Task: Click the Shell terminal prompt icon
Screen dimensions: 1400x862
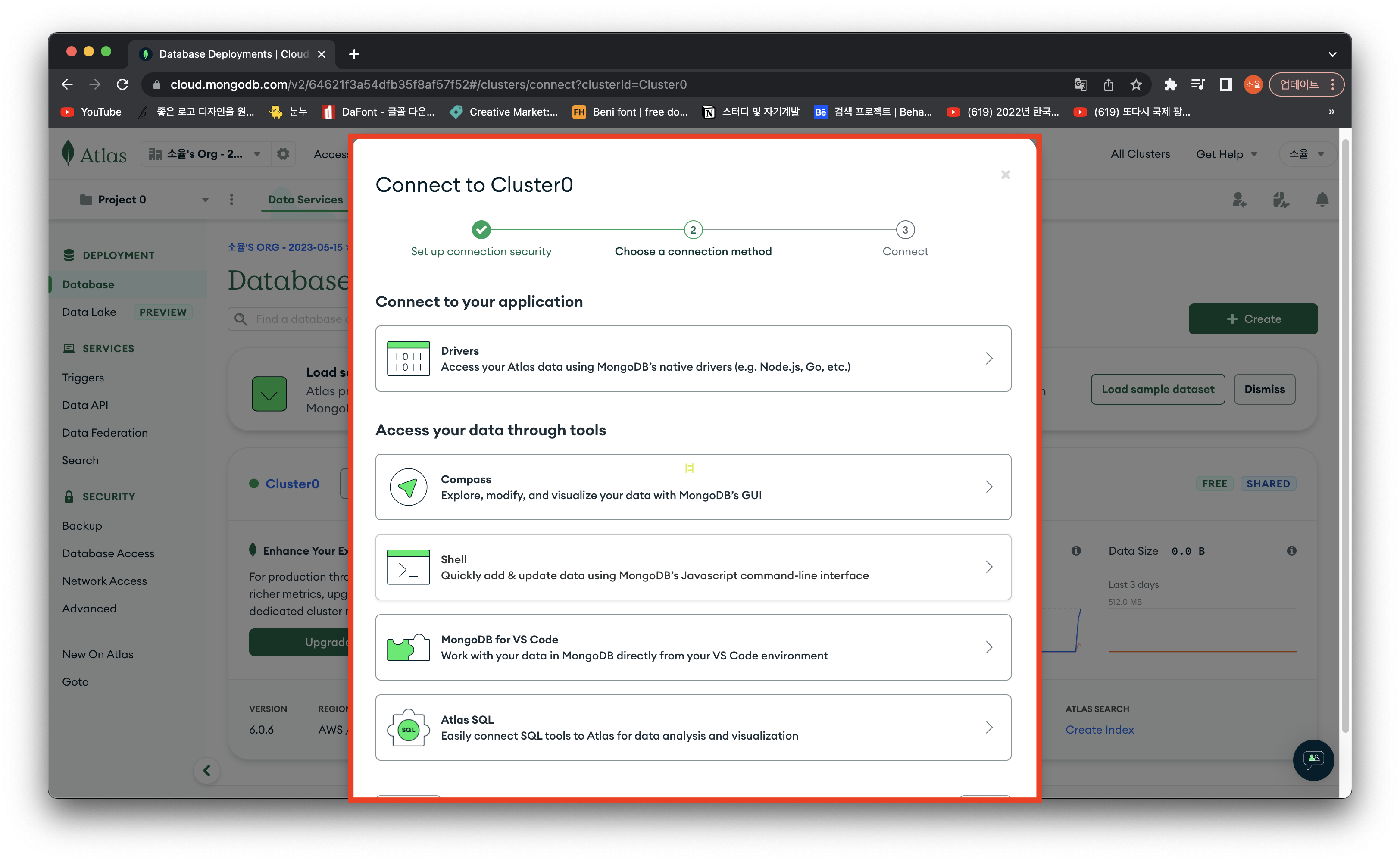Action: pyautogui.click(x=408, y=567)
